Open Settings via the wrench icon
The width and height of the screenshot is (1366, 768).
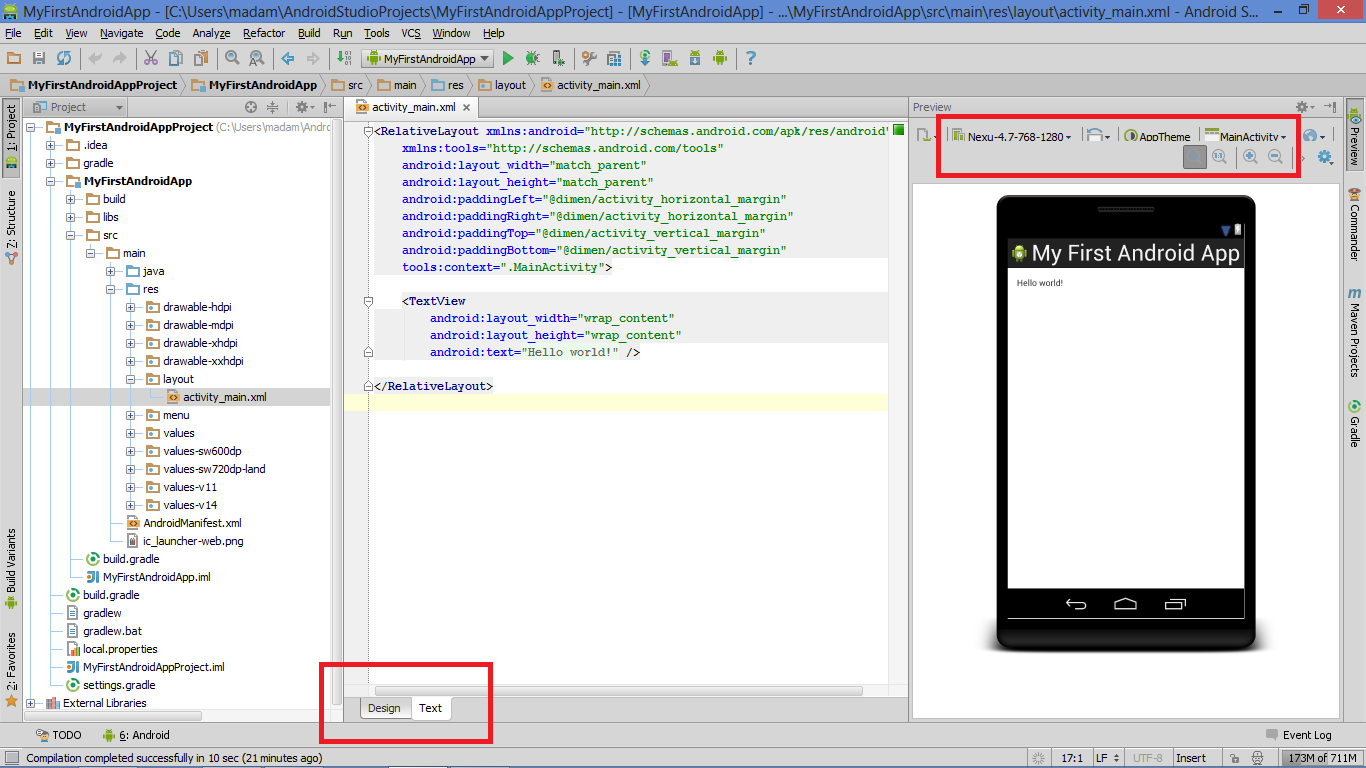coord(589,58)
